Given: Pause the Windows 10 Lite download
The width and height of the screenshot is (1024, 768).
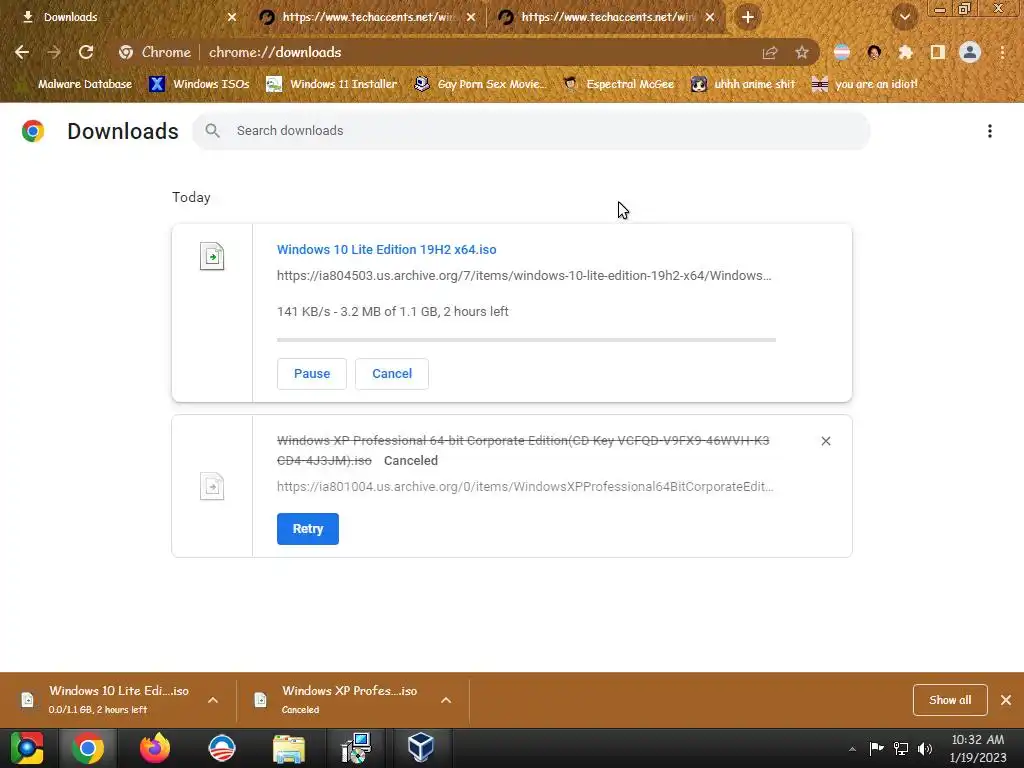Looking at the screenshot, I should (312, 374).
